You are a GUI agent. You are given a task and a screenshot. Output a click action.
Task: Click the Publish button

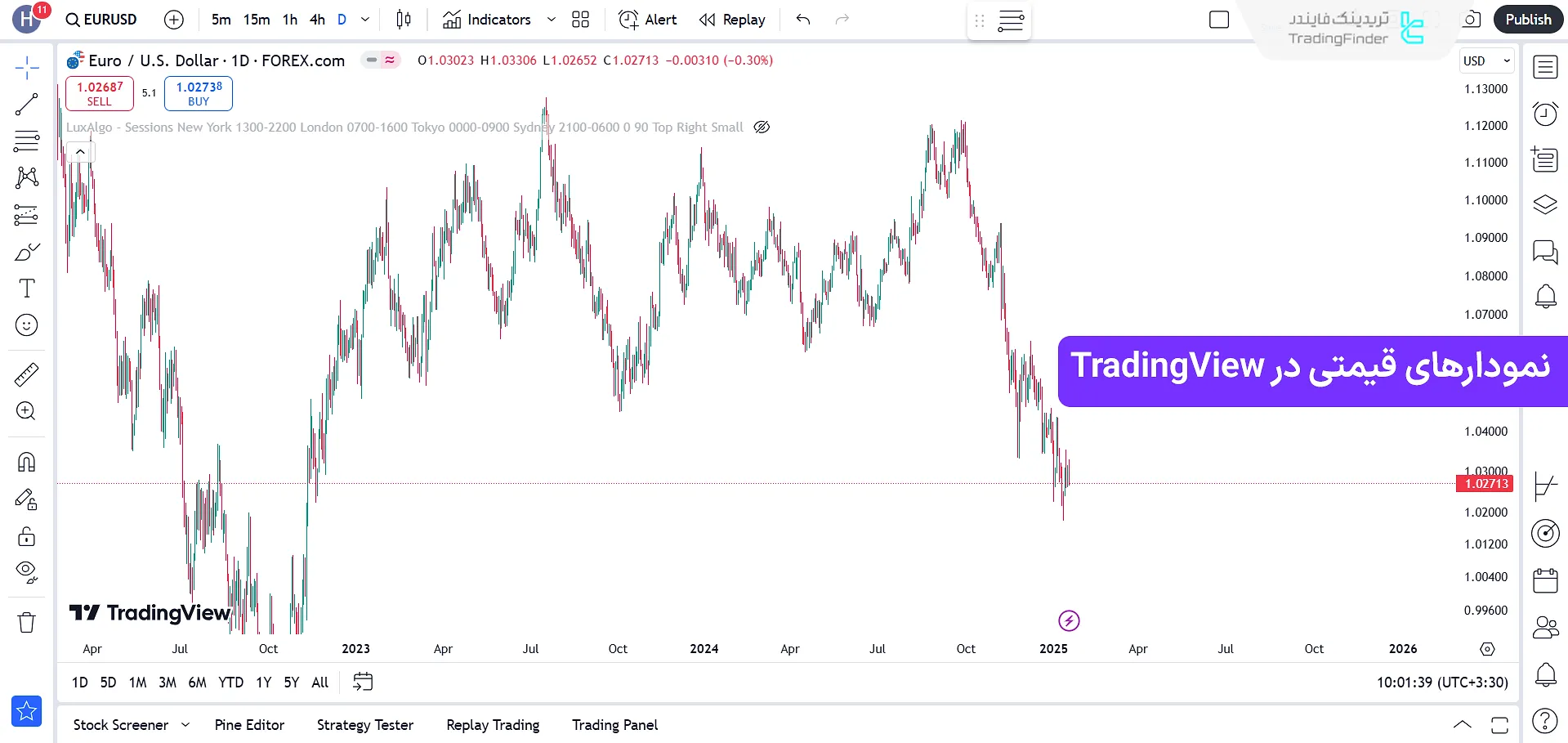(x=1528, y=20)
